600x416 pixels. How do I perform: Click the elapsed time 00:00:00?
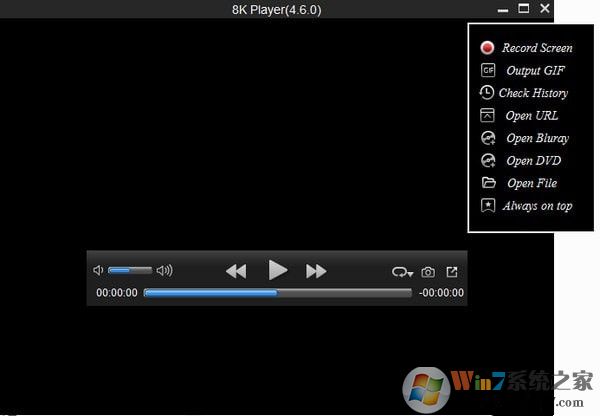click(117, 293)
